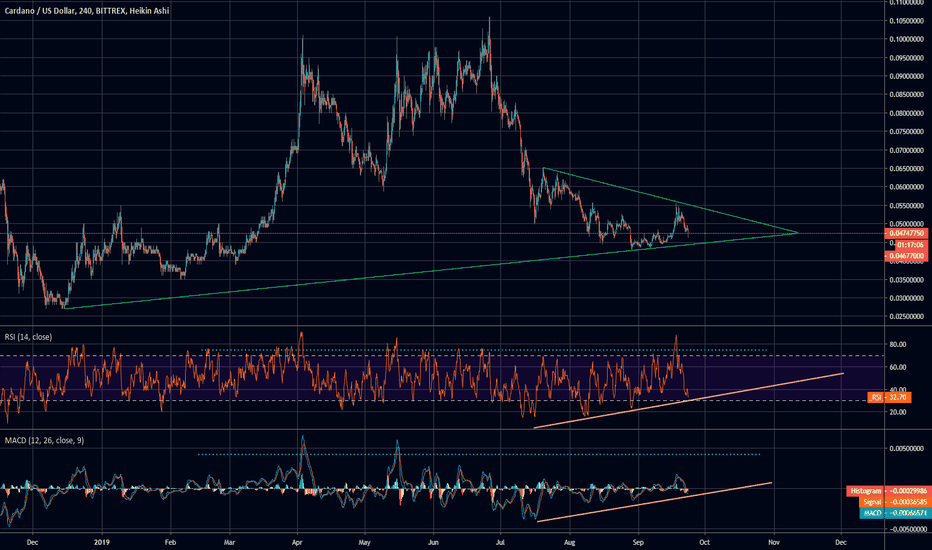
Task: Click the 0.08000000 price axis label
Action: (906, 113)
